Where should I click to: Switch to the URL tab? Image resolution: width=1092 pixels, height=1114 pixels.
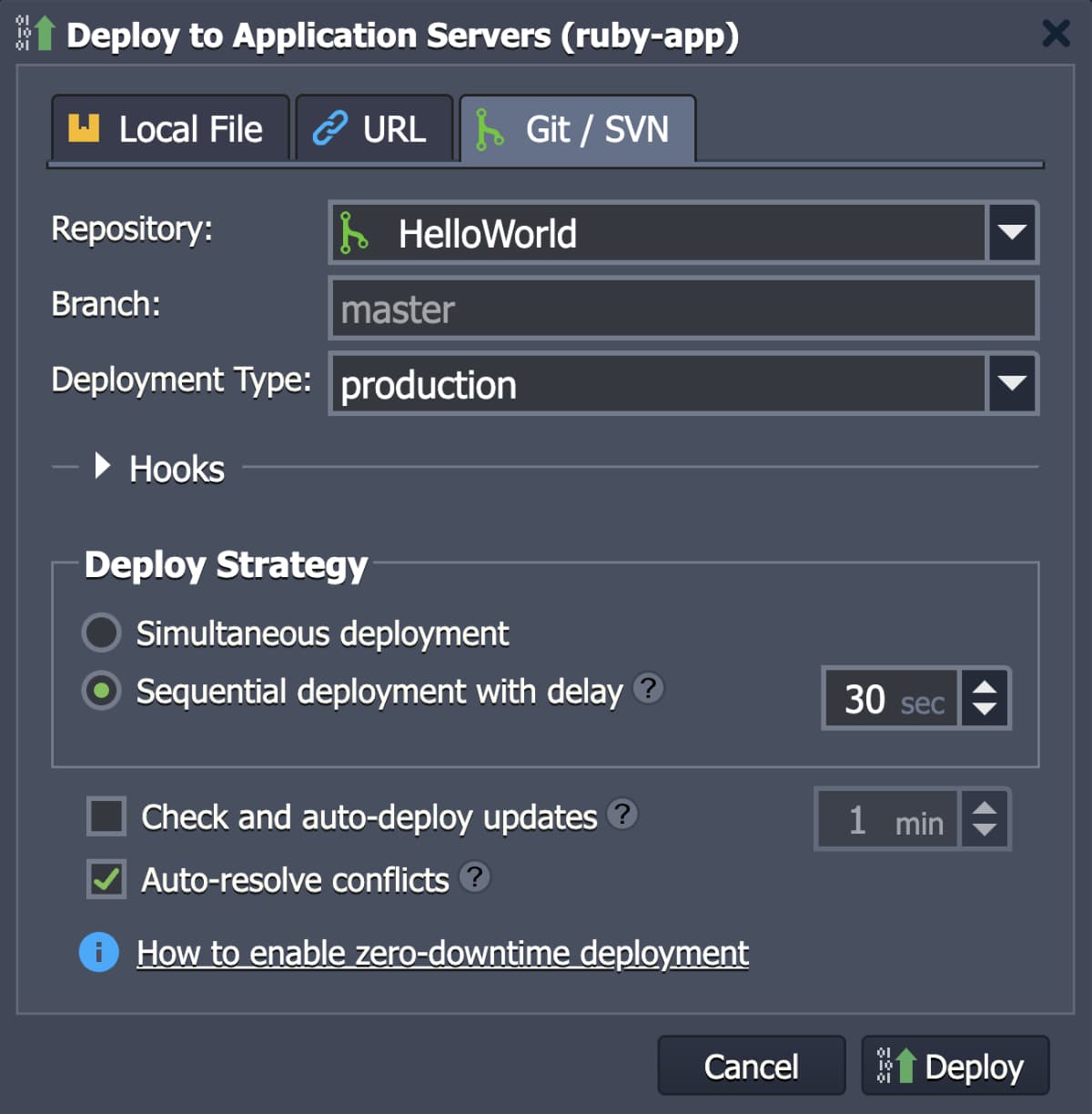[373, 129]
